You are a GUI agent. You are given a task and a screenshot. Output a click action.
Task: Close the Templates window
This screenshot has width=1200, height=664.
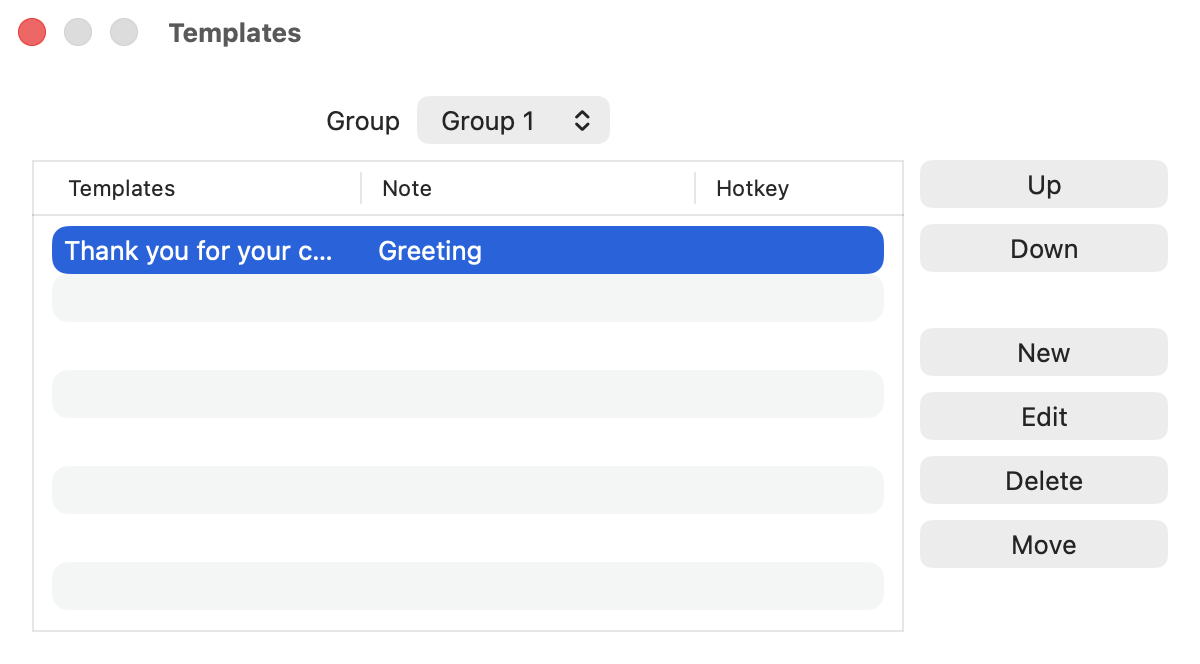point(32,32)
